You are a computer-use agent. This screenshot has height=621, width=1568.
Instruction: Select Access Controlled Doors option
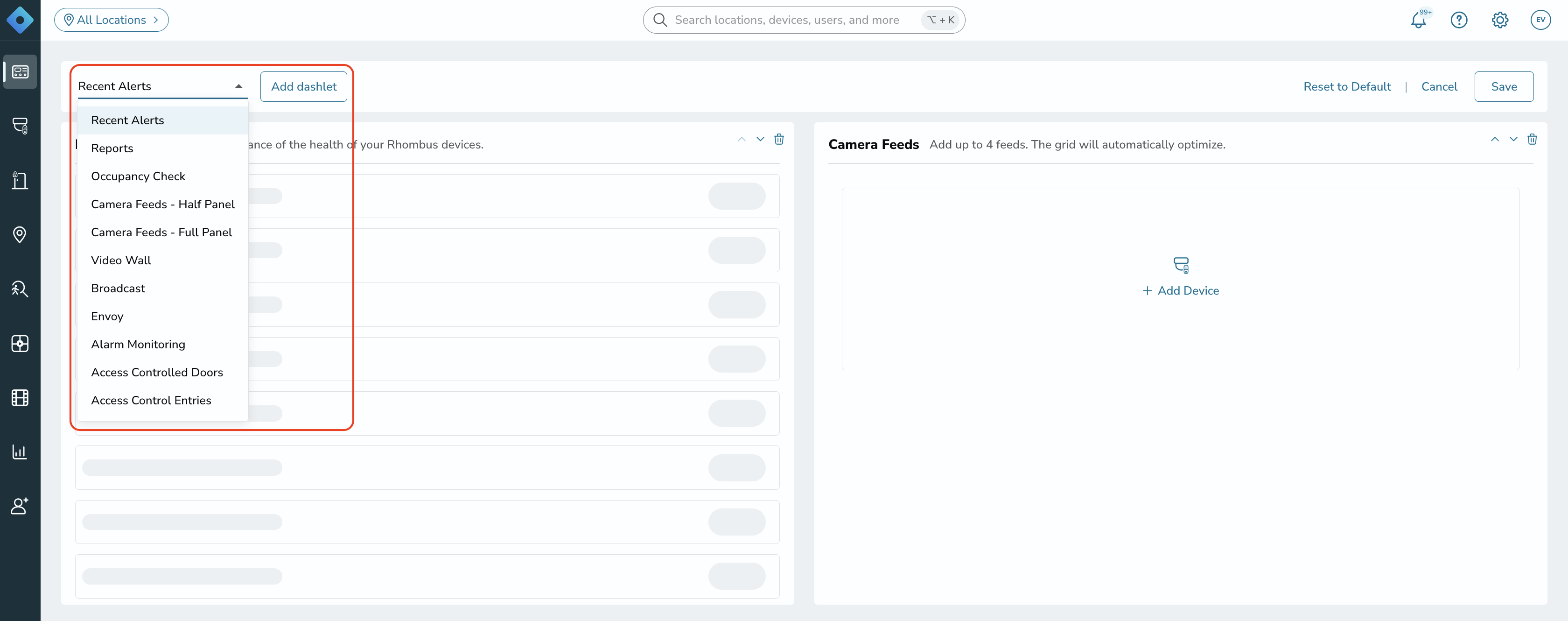pos(163,373)
